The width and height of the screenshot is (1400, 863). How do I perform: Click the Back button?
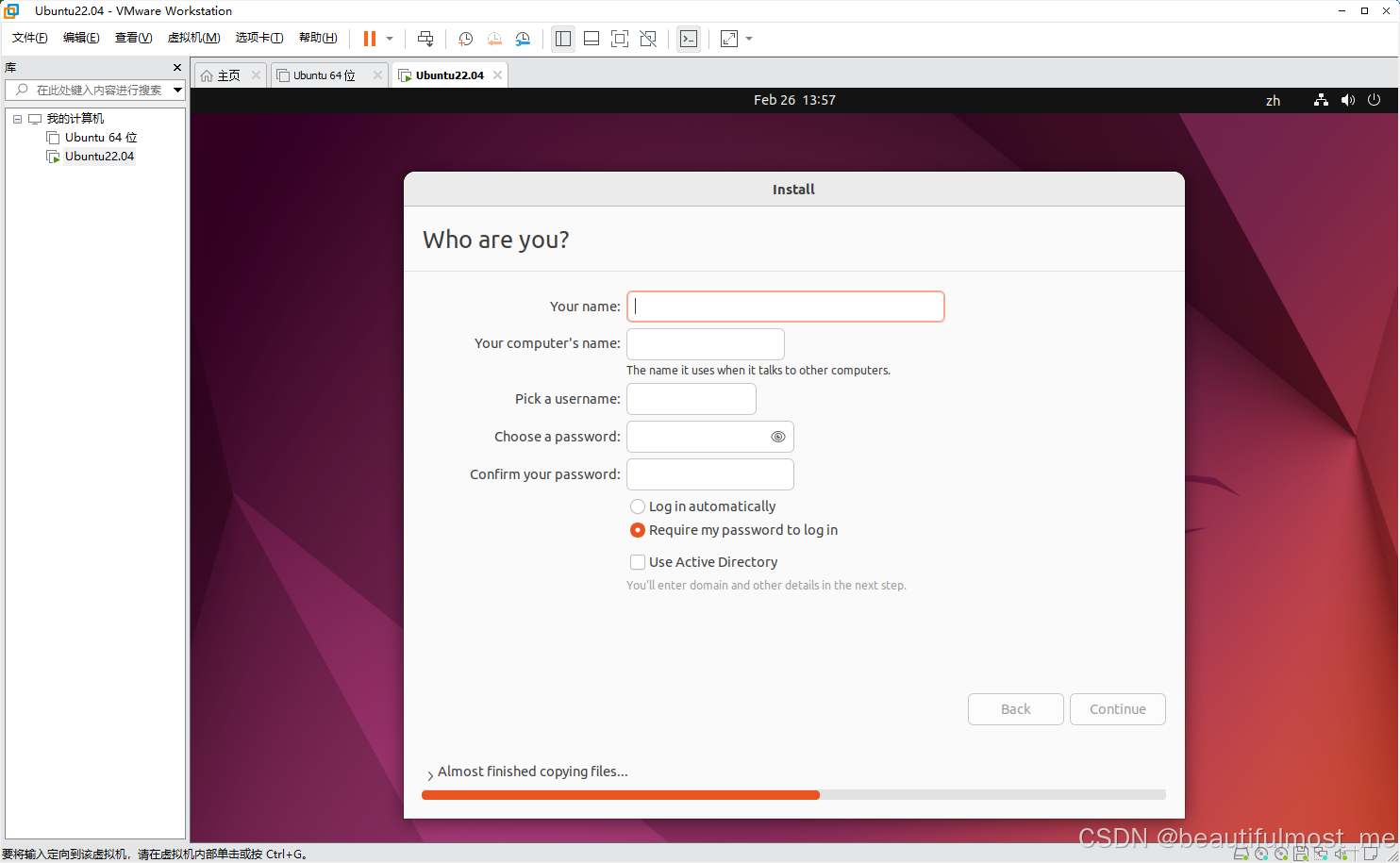1015,708
